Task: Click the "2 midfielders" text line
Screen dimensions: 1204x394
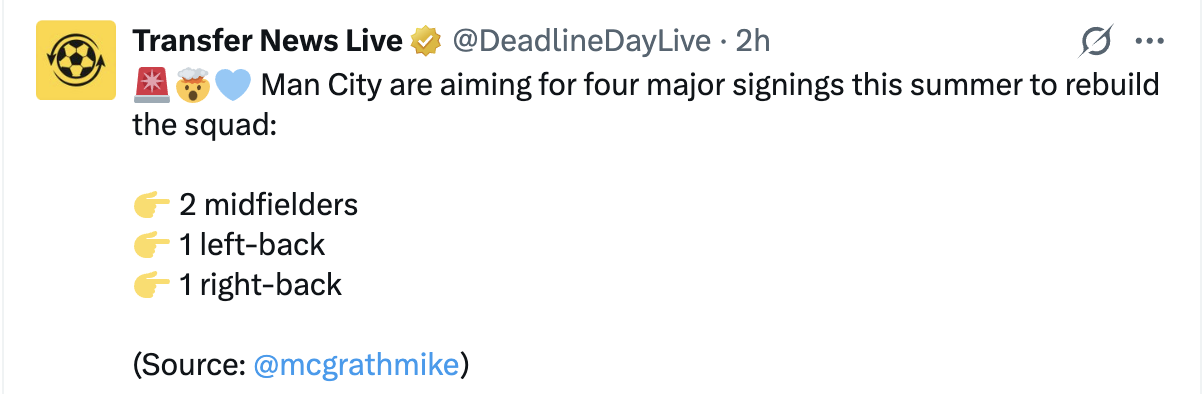Action: (x=268, y=205)
